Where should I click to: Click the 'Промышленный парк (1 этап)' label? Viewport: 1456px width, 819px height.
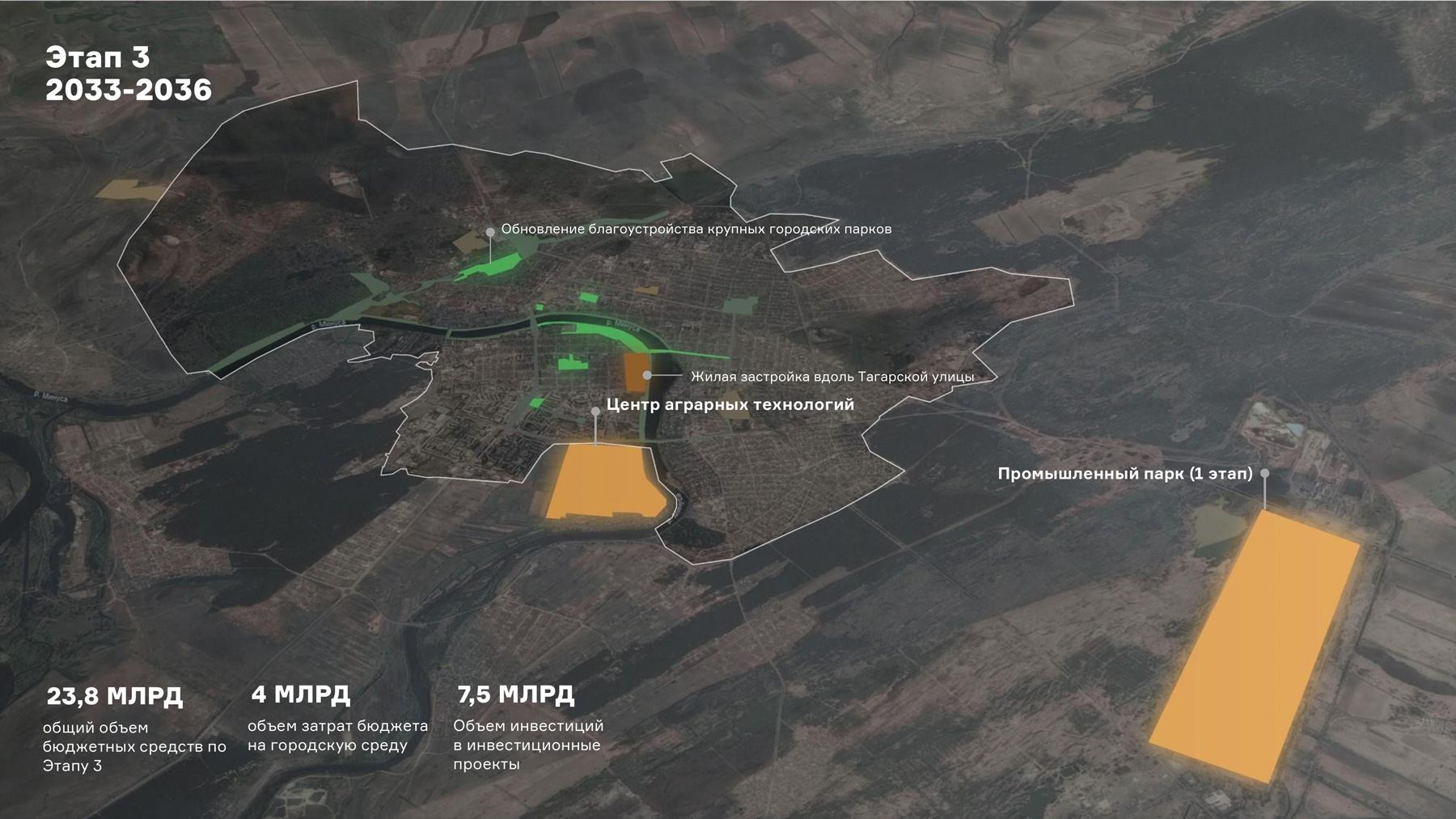click(1124, 474)
